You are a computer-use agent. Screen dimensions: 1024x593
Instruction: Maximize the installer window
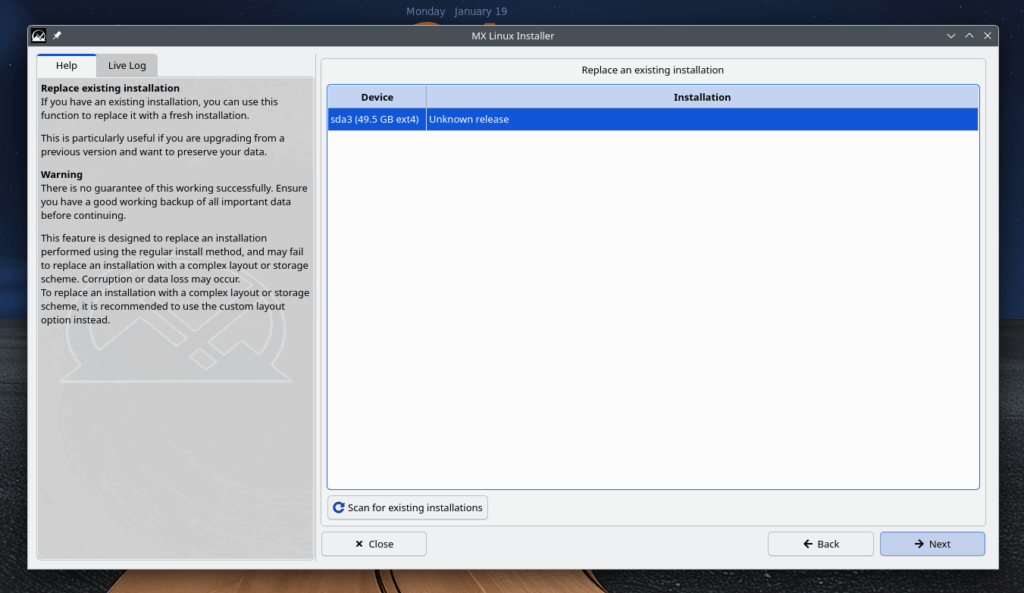(x=969, y=36)
